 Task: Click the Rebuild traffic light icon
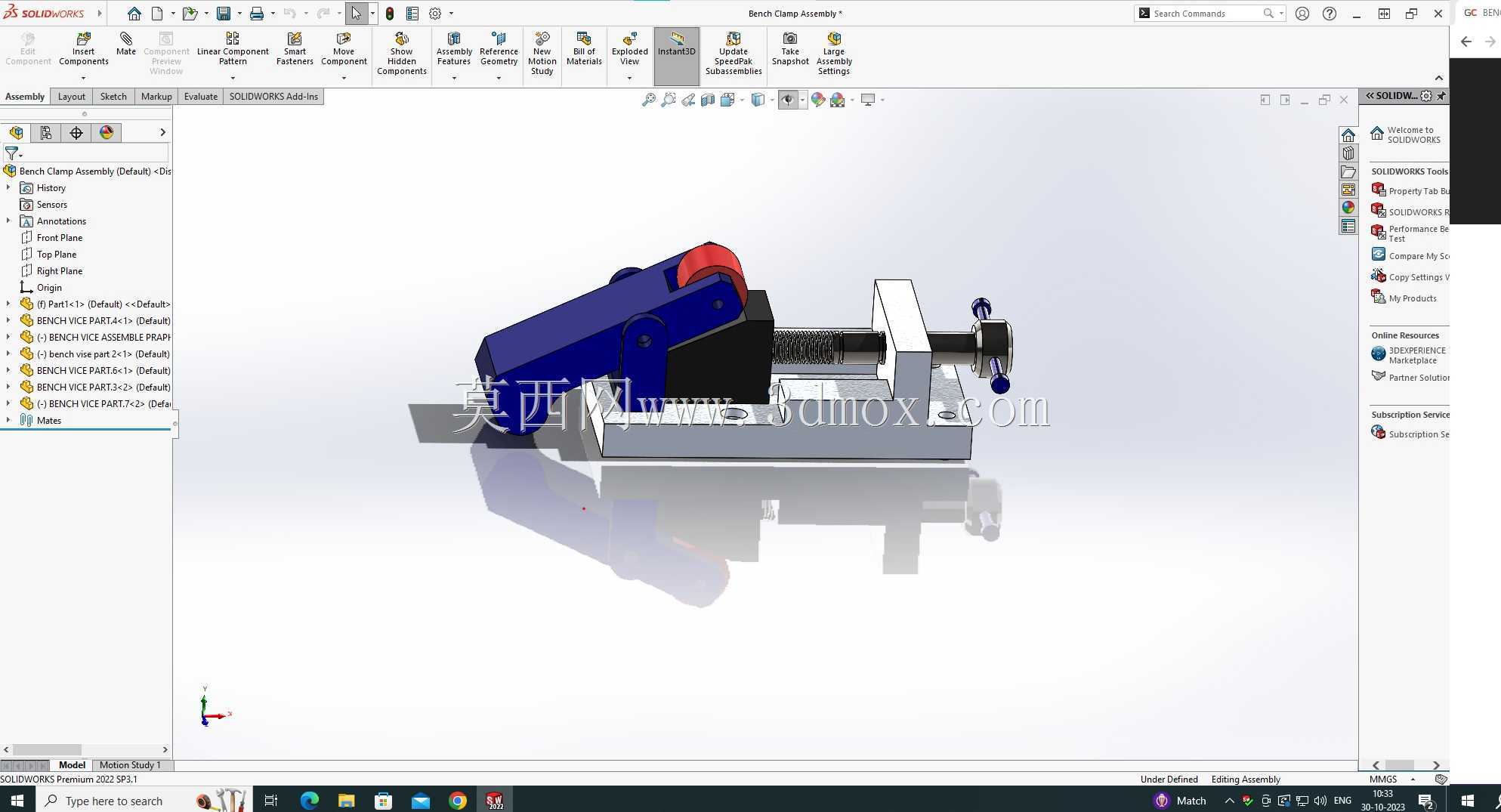(390, 14)
